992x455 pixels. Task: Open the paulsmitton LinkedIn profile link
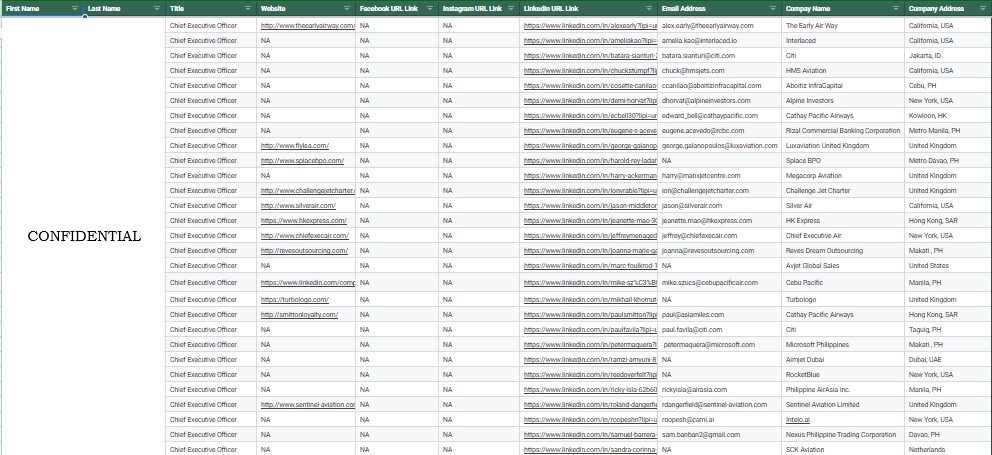click(x=590, y=315)
